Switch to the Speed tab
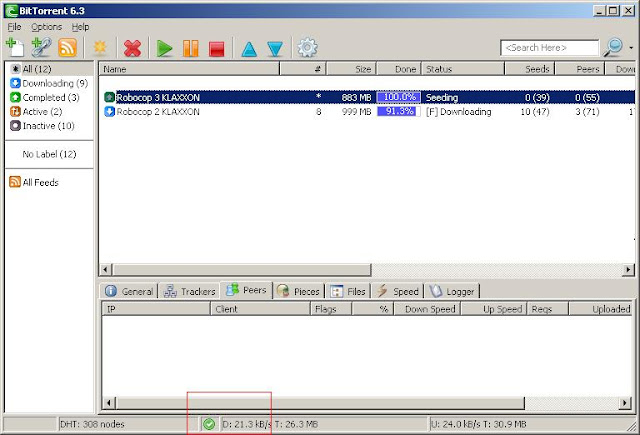The image size is (640, 435). tap(398, 291)
